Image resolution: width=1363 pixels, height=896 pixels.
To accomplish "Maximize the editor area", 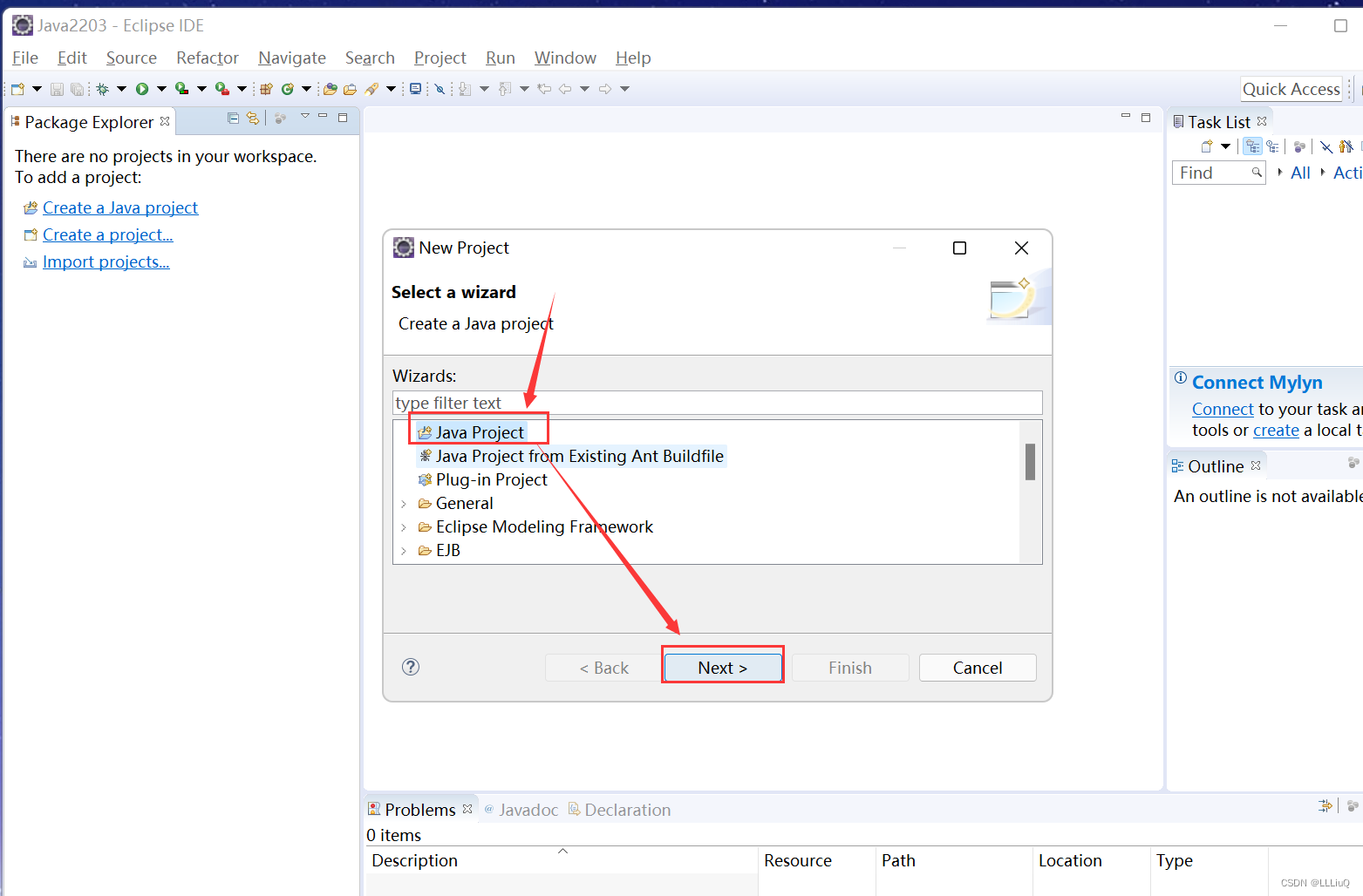I will coord(1146,117).
